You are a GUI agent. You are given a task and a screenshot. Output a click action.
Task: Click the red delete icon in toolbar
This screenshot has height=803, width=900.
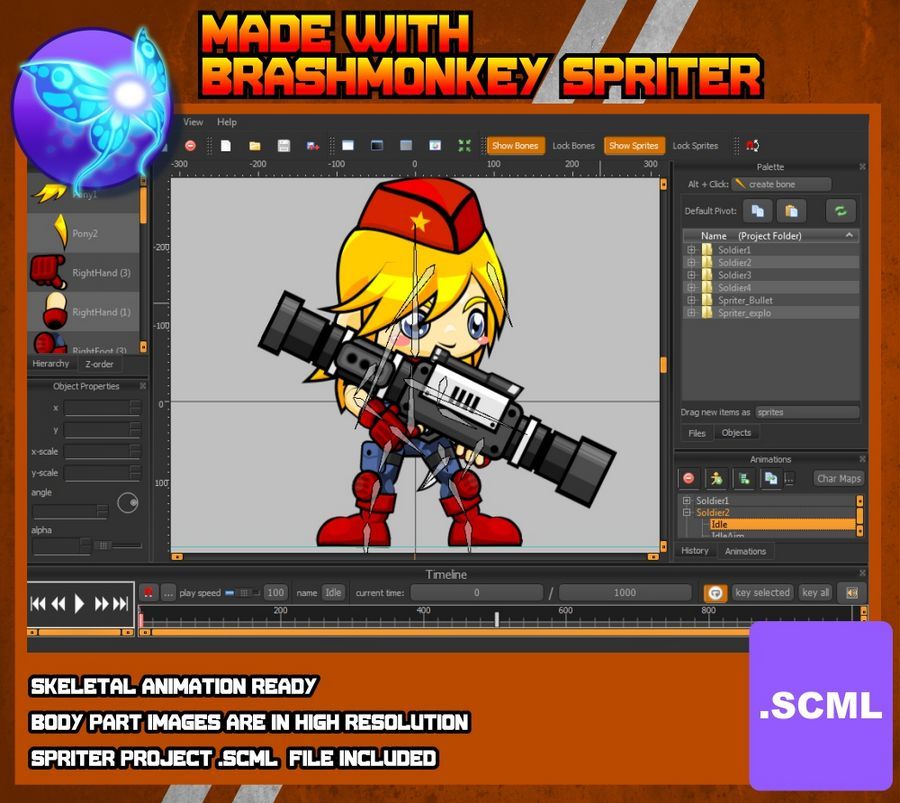[191, 146]
